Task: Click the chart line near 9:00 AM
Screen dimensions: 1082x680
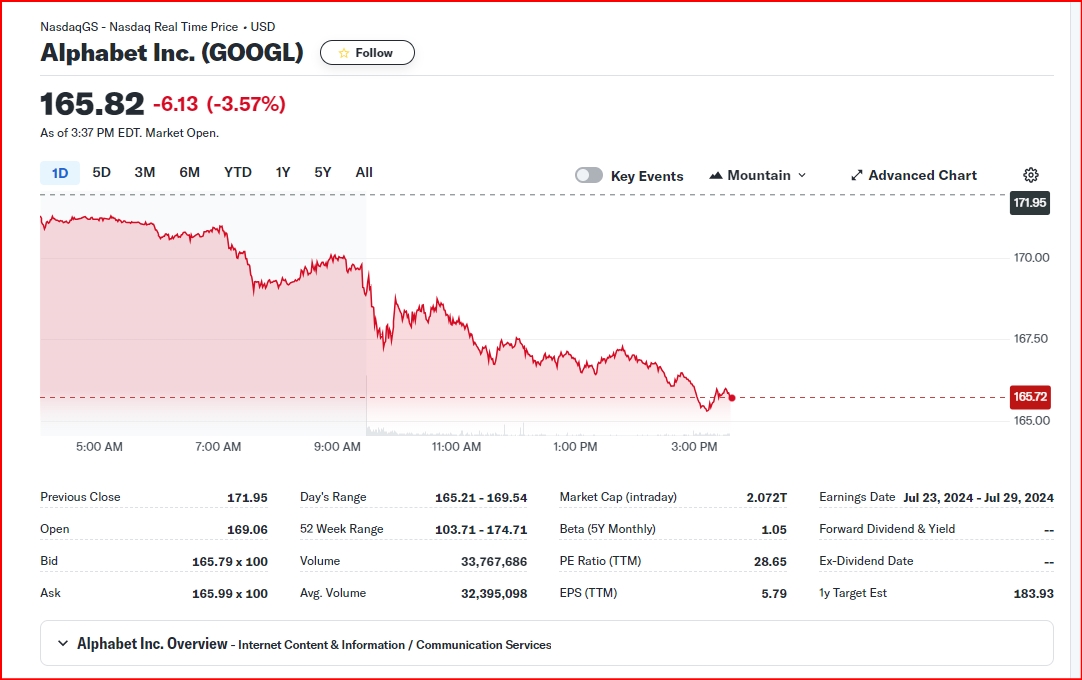Action: (x=337, y=257)
